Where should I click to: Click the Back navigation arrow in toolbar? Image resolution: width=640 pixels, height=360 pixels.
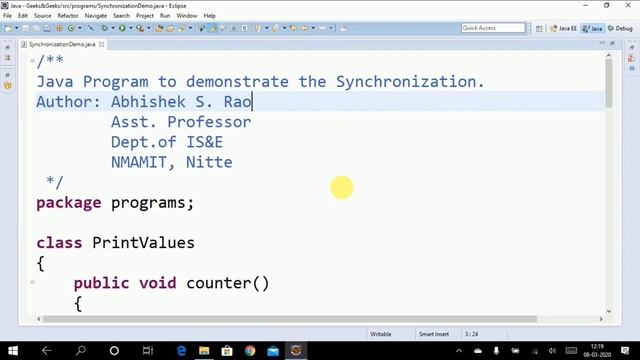coord(304,28)
